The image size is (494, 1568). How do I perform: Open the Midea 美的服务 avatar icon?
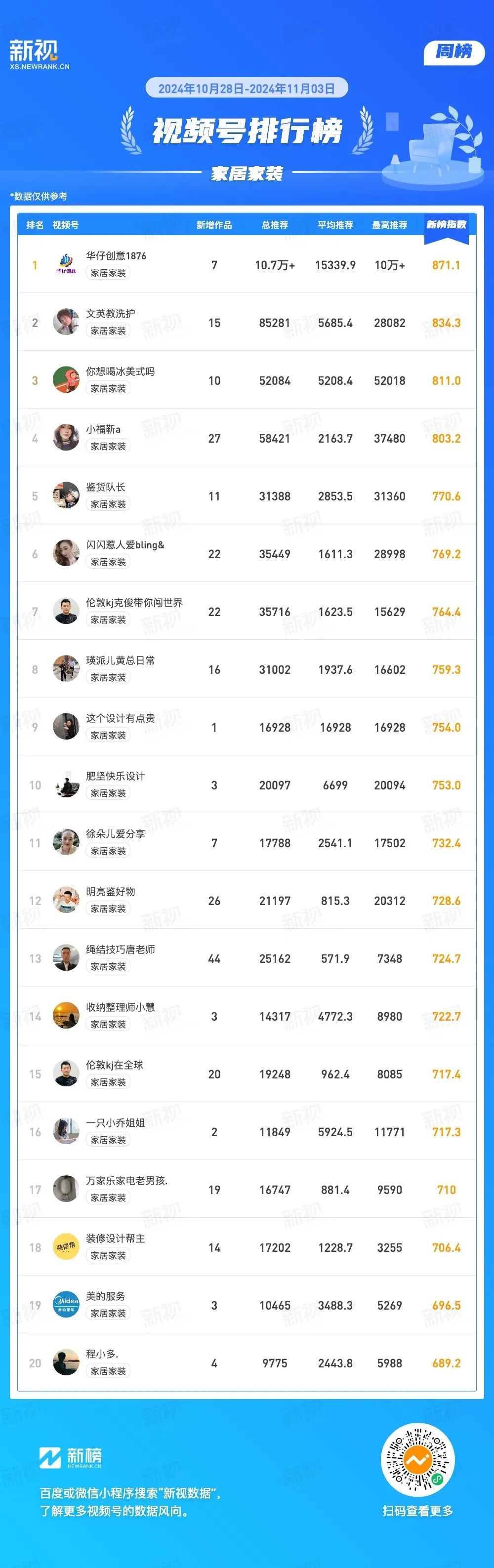[x=66, y=1304]
